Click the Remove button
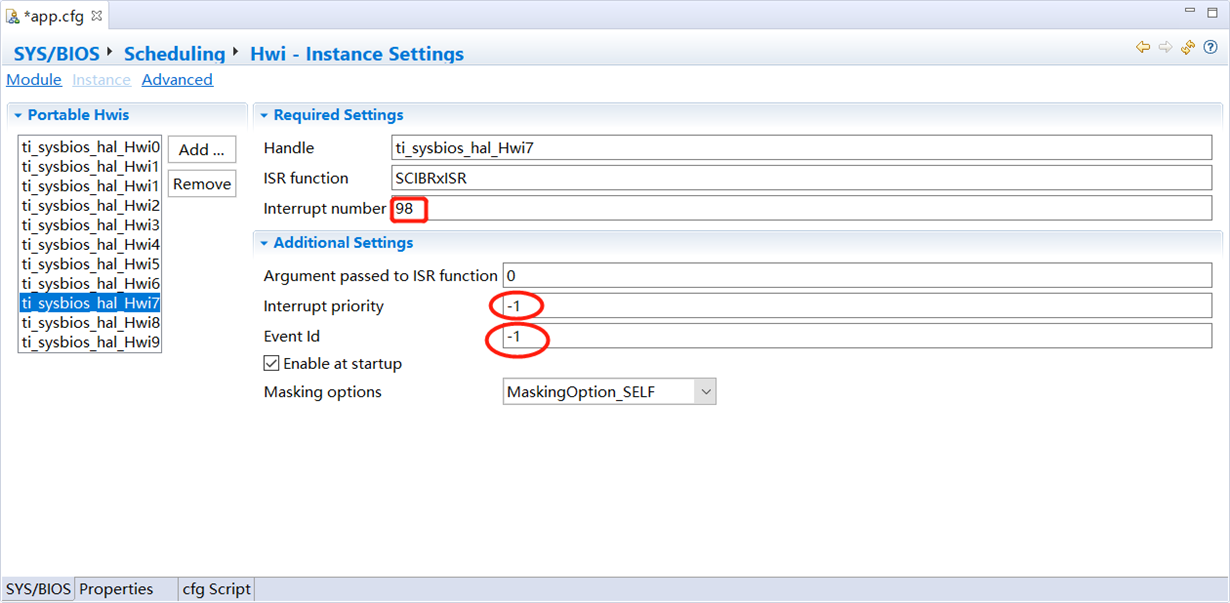 201,184
